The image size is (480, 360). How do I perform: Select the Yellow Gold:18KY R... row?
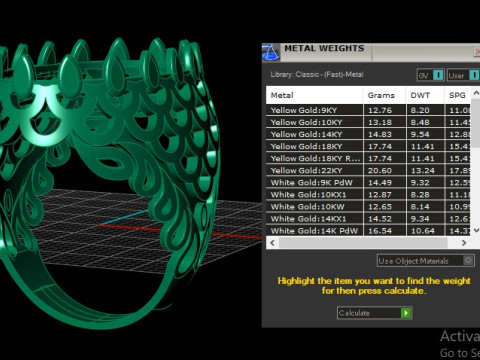coord(368,158)
